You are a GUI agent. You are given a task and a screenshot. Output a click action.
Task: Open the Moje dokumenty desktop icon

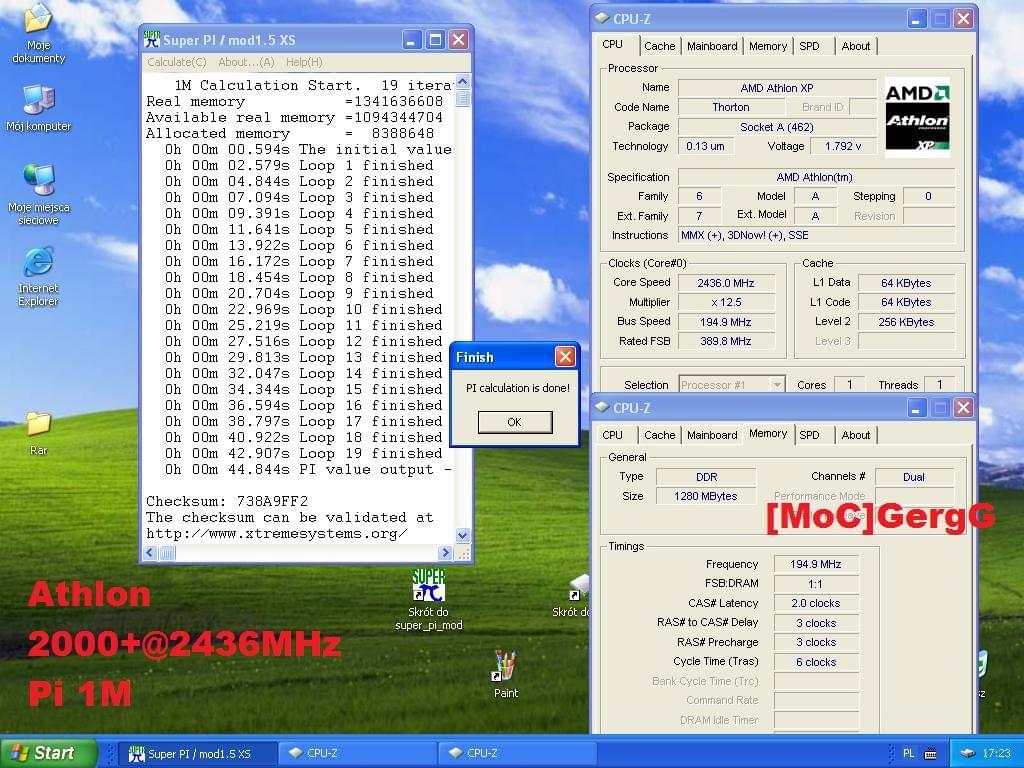[38, 18]
